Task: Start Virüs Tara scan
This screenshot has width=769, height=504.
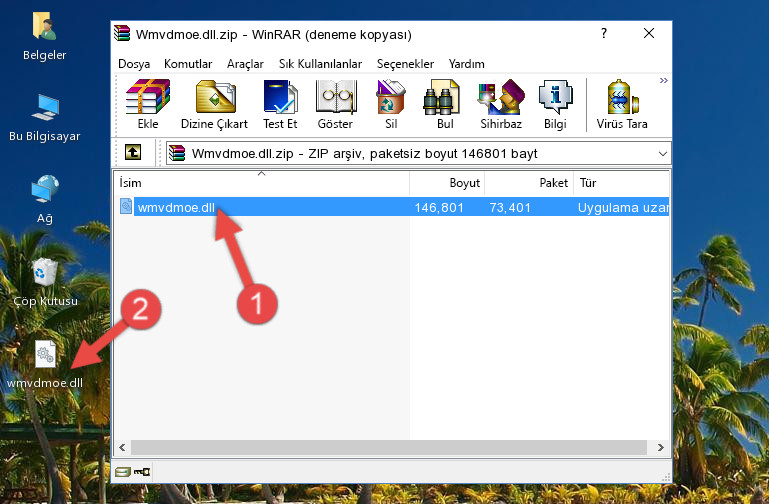Action: tap(622, 104)
